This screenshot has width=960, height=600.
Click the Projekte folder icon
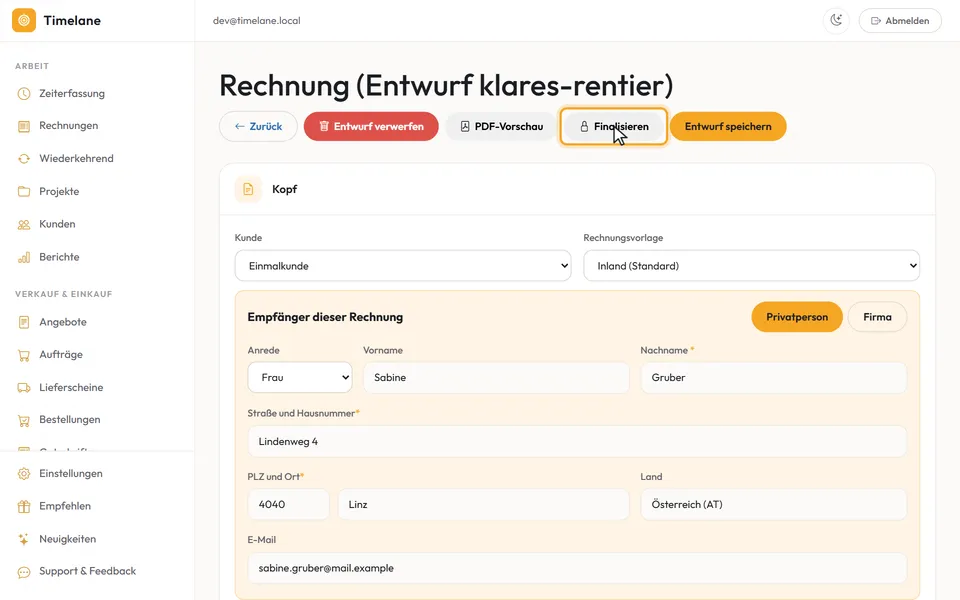(24, 192)
